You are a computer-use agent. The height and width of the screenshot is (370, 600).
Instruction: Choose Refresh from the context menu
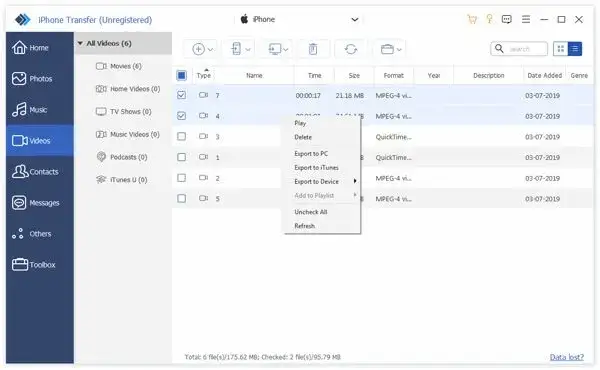pyautogui.click(x=304, y=226)
